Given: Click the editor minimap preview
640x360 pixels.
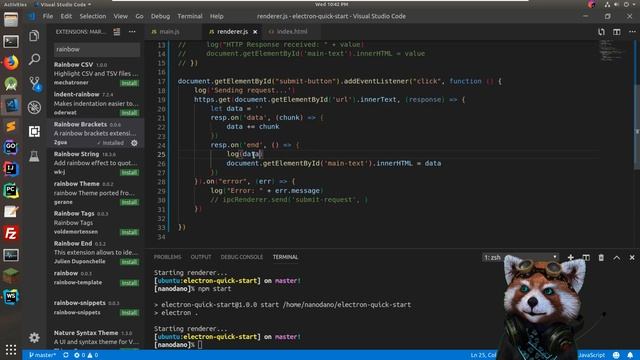Looking at the screenshot, I should click(x=613, y=51).
